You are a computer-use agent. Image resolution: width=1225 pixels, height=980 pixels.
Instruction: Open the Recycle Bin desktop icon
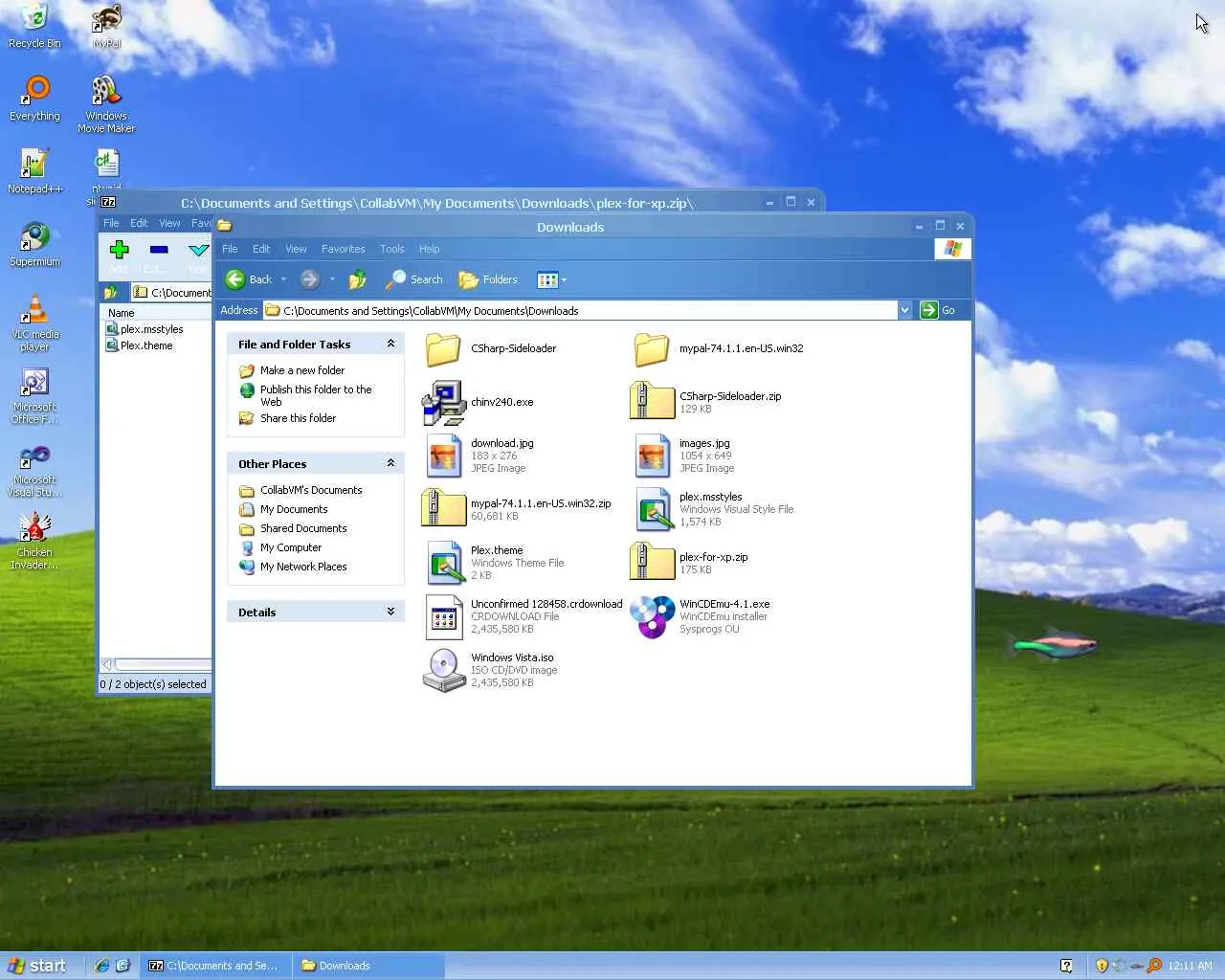pos(34,26)
